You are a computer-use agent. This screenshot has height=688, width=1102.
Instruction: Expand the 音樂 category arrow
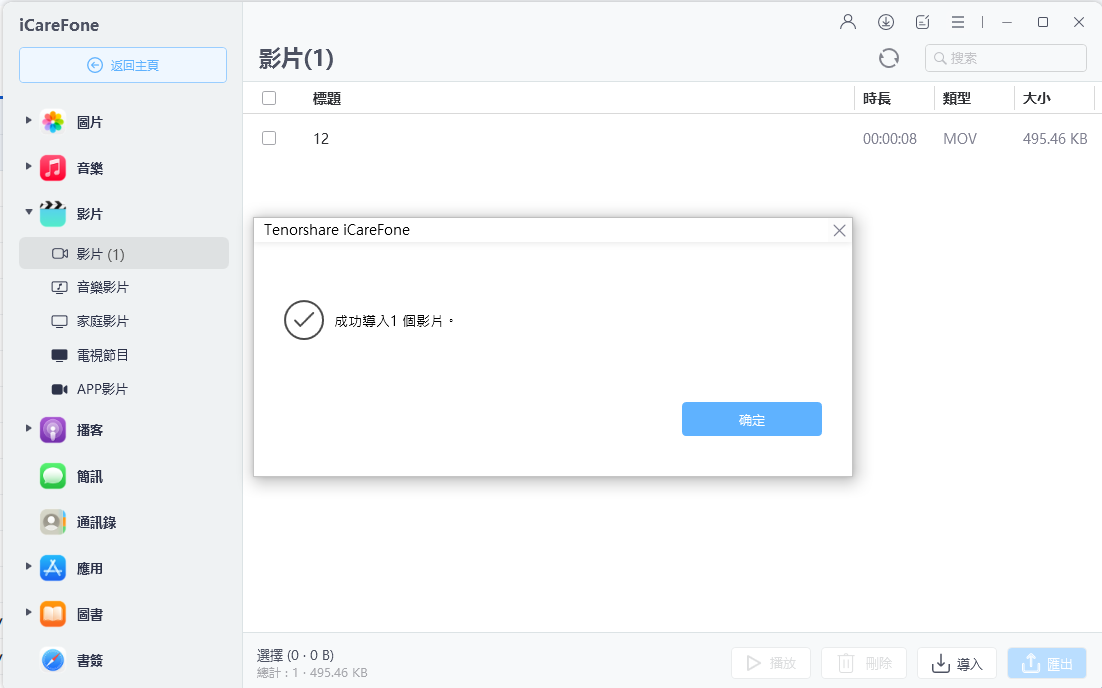click(28, 167)
